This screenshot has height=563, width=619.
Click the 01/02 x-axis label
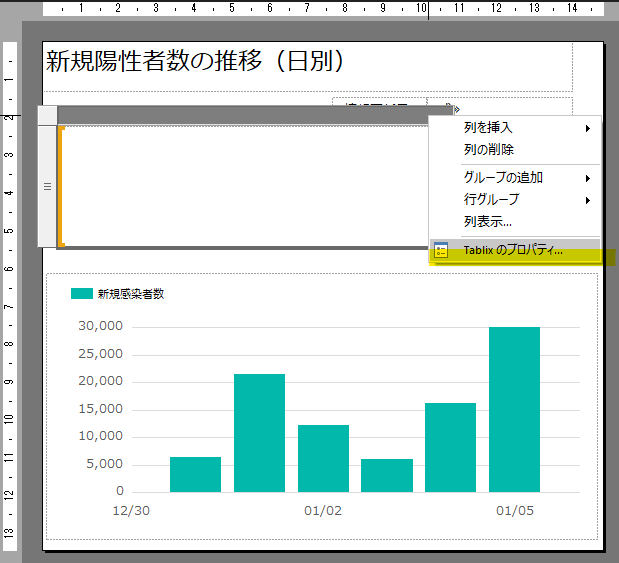point(322,511)
